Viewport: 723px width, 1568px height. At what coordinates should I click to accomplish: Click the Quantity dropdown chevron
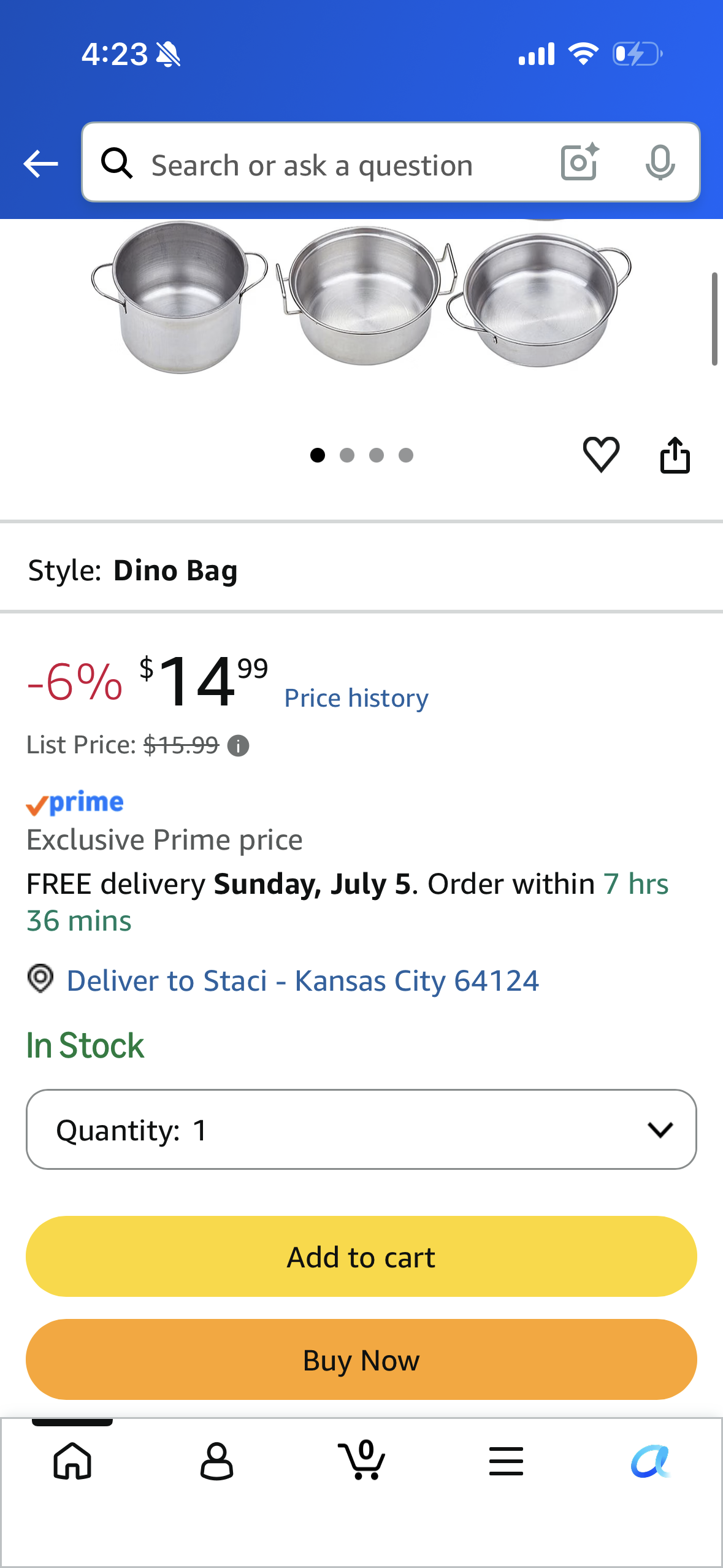(x=660, y=1129)
